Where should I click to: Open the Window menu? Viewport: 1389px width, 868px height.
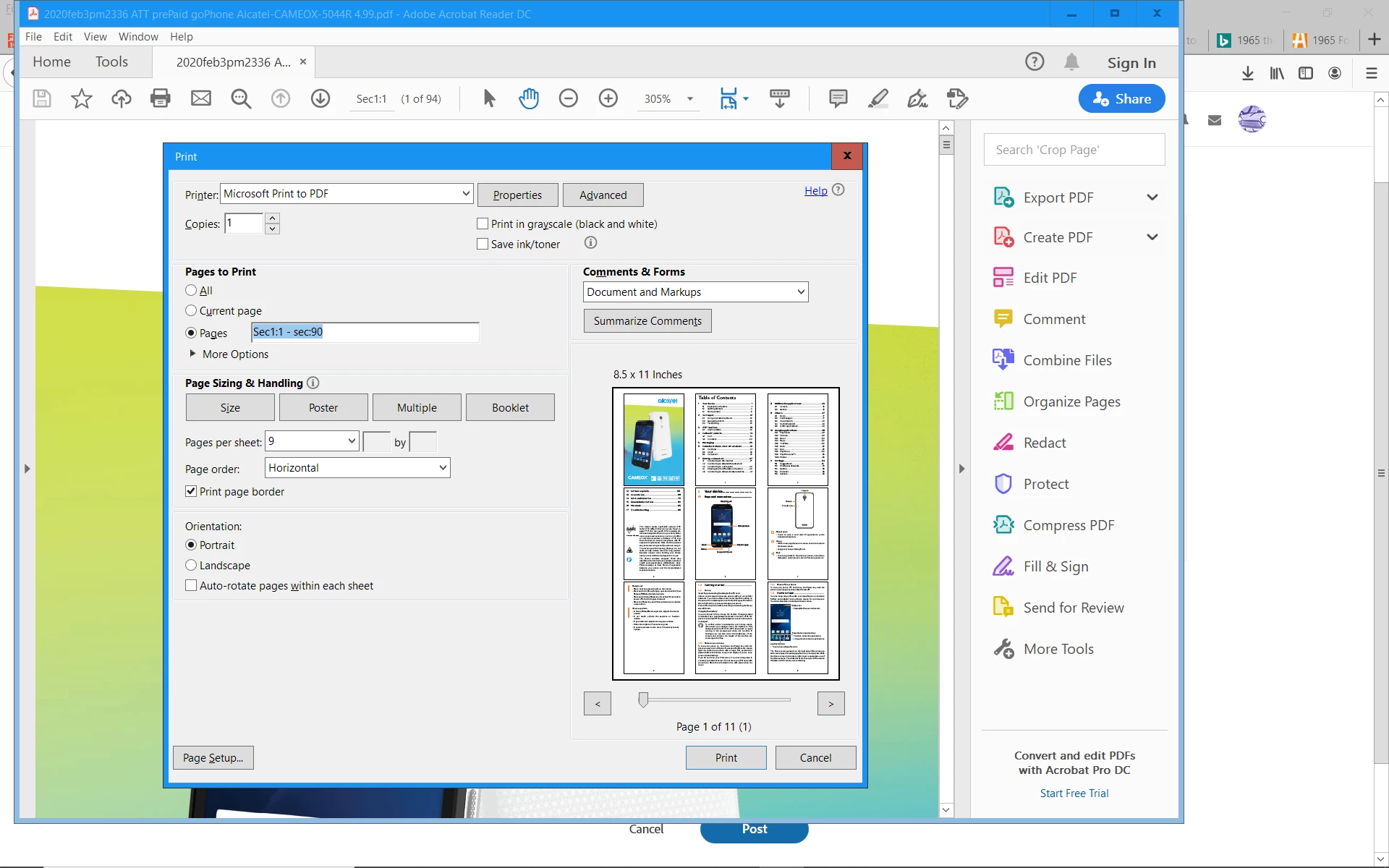tap(137, 37)
